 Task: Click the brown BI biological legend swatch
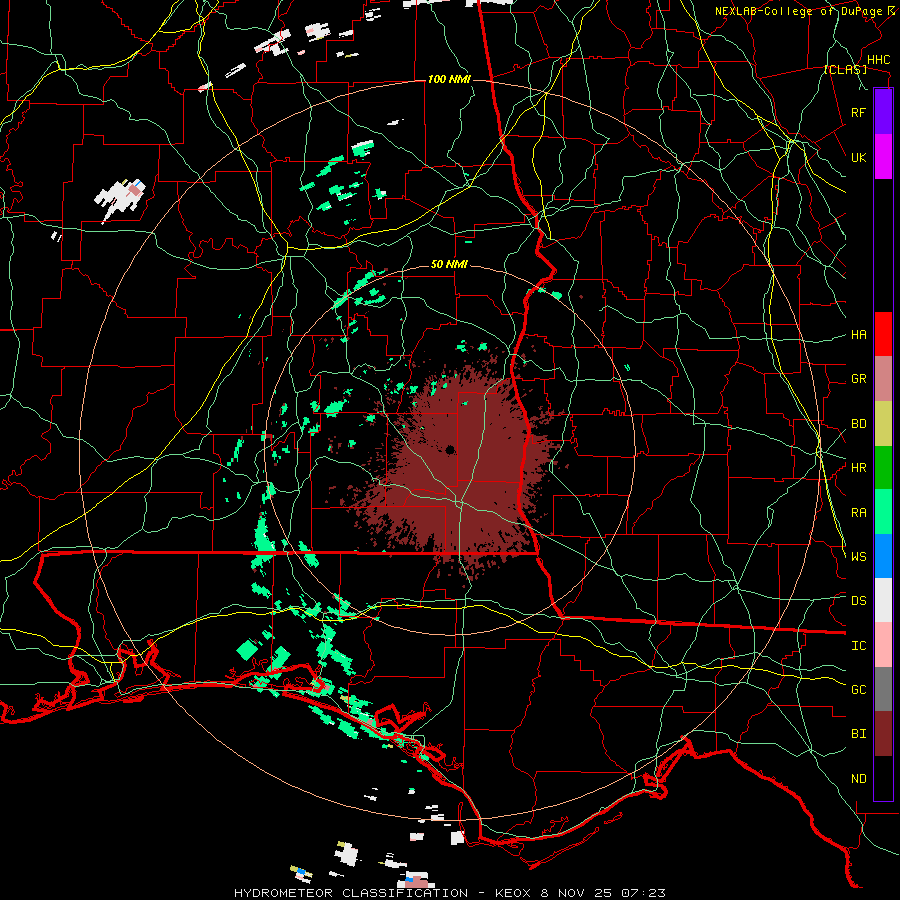883,734
